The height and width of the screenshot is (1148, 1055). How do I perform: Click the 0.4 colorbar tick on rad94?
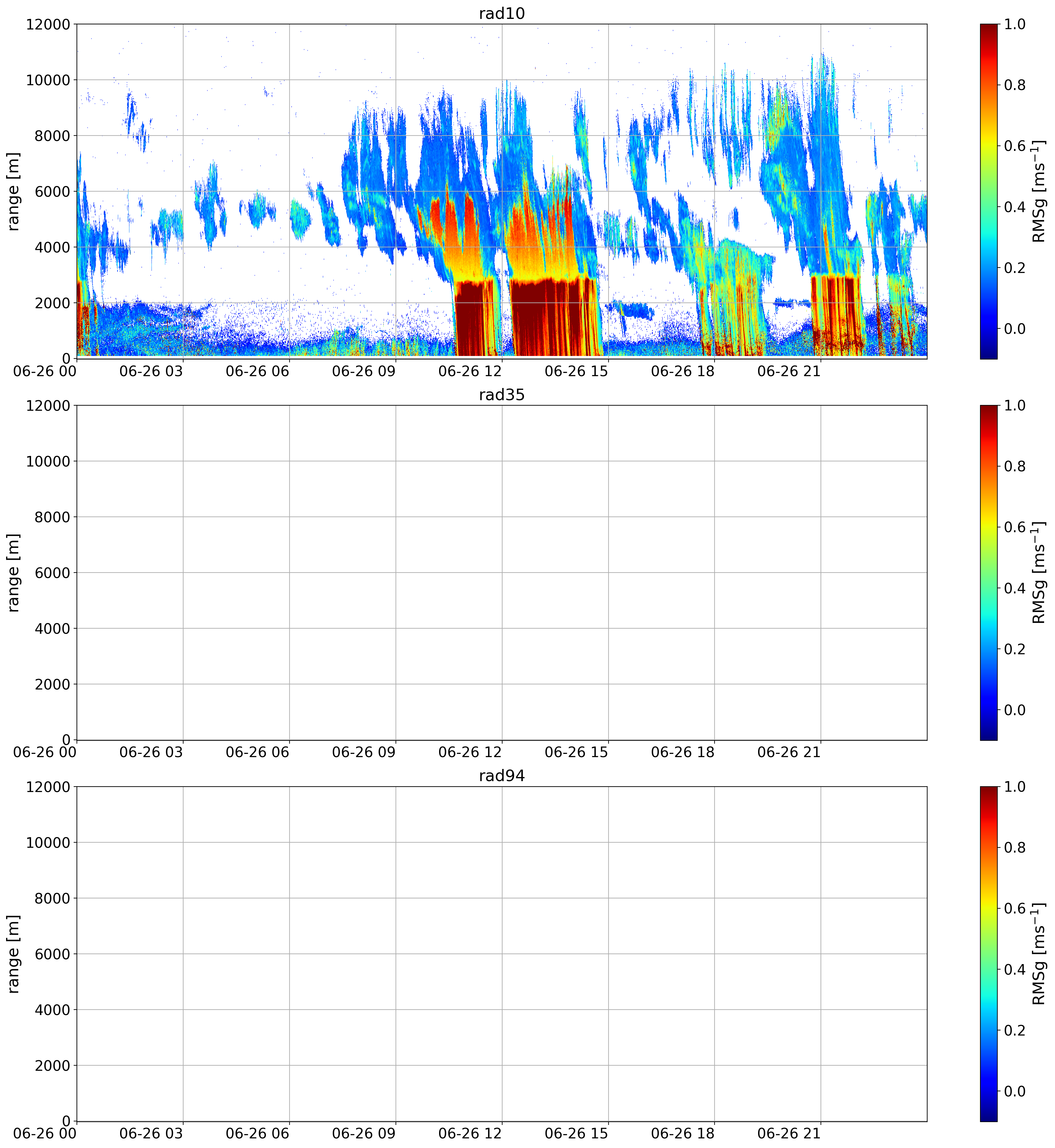pyautogui.click(x=1015, y=969)
